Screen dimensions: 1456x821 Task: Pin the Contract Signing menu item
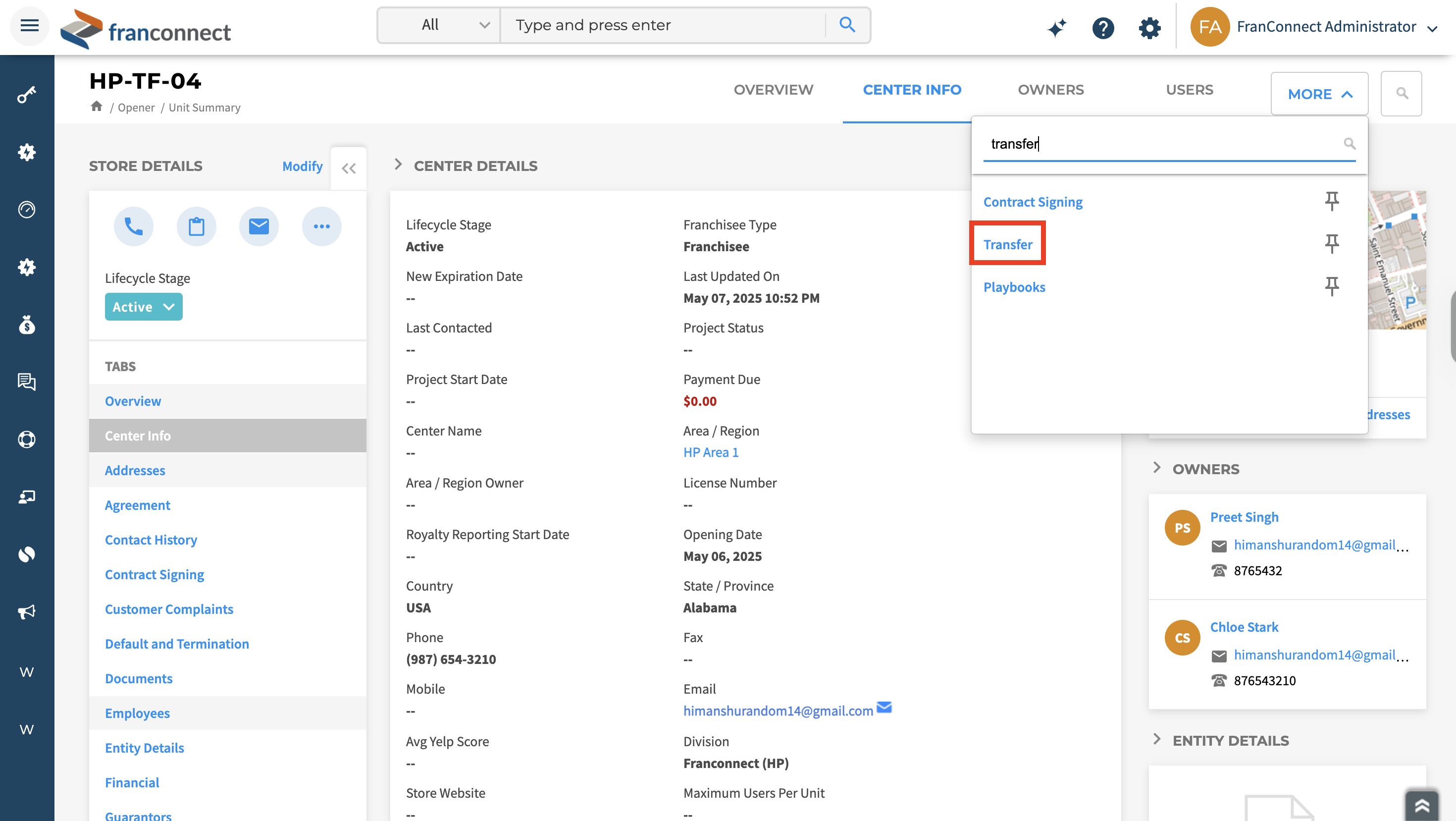1332,201
